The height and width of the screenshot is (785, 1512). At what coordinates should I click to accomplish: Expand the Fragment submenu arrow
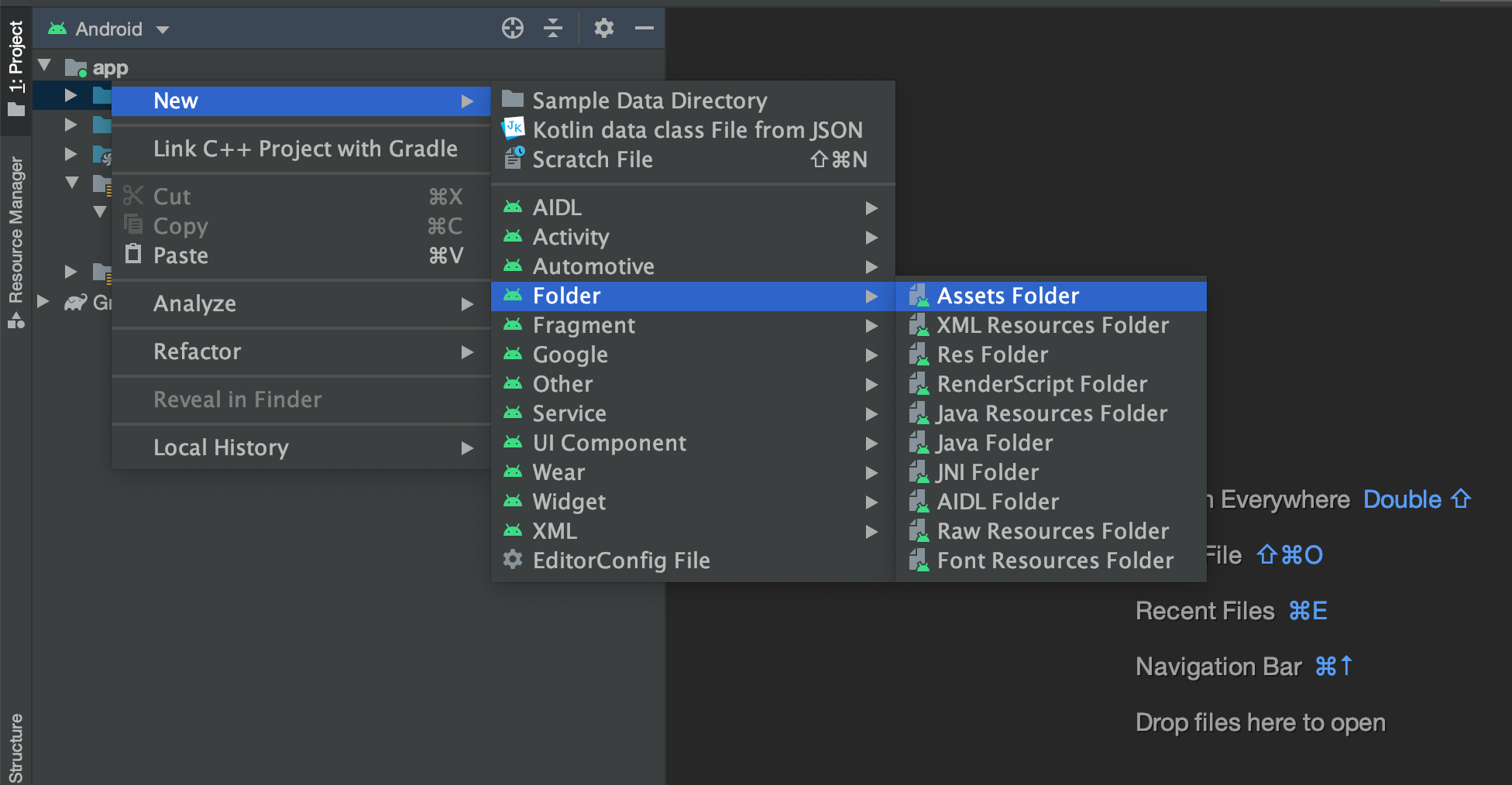click(871, 325)
